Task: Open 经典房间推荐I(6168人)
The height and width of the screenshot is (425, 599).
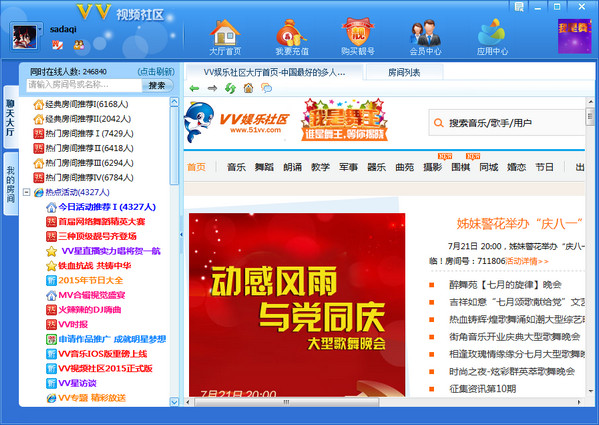Action: click(81, 104)
